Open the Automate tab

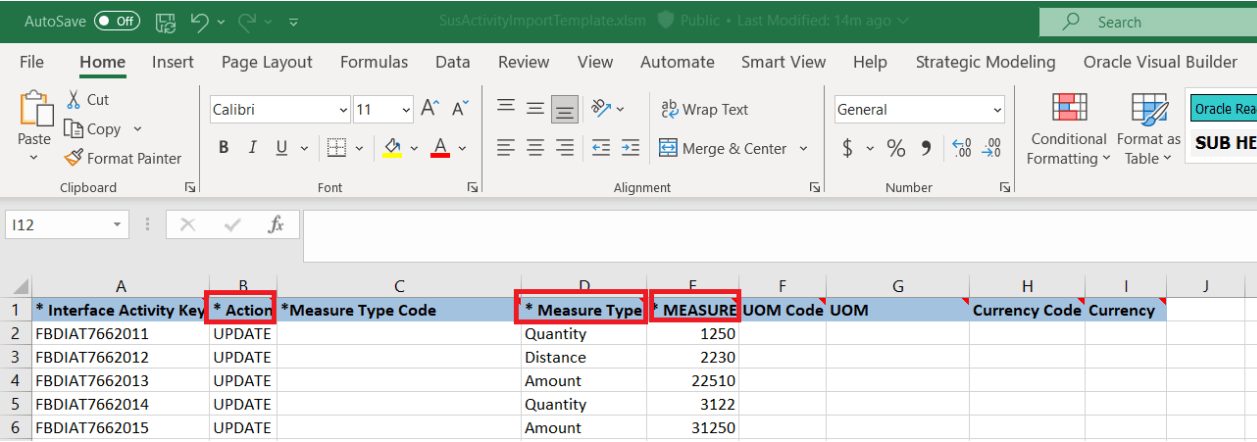[678, 62]
